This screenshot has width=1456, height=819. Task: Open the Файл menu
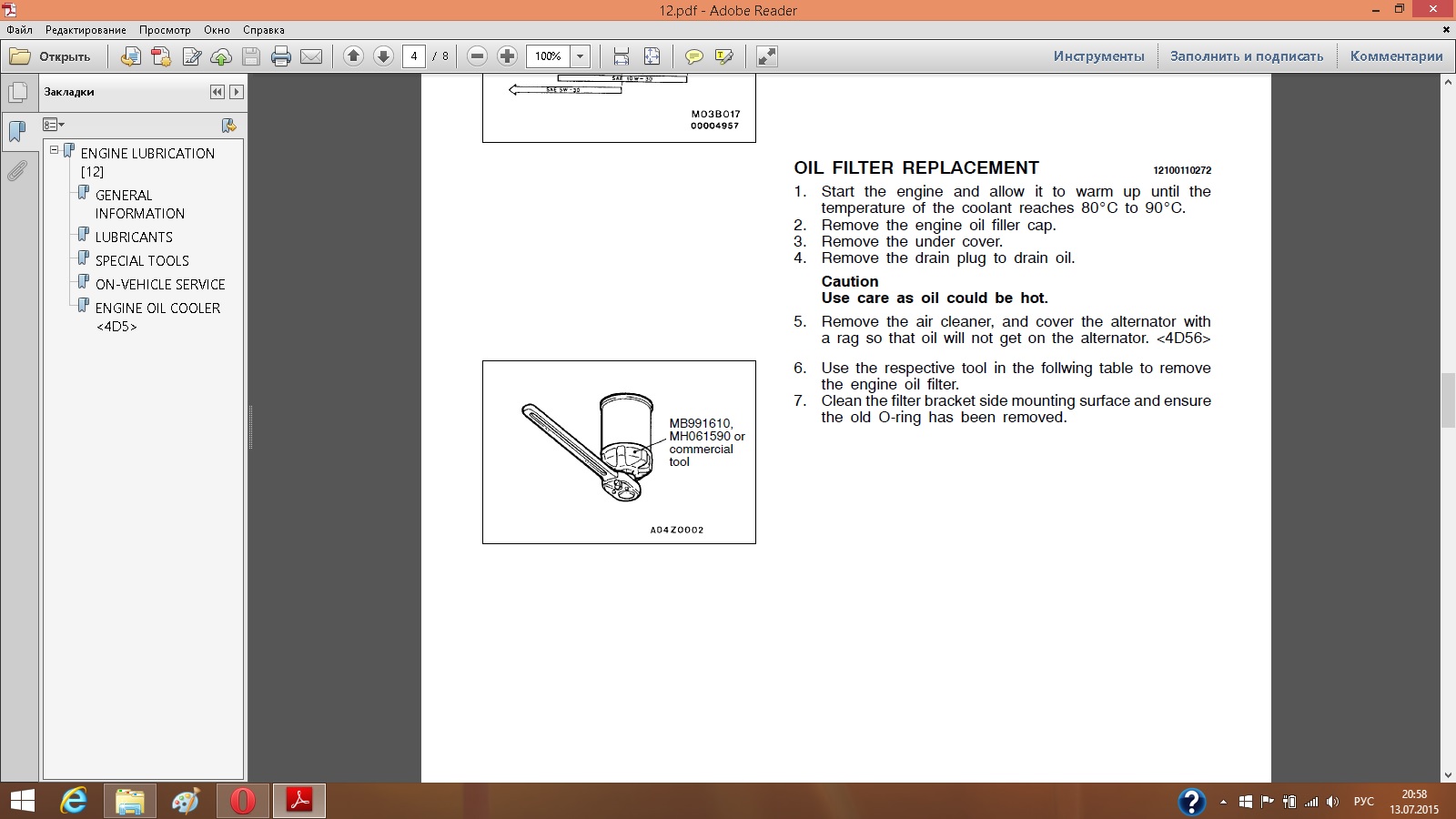tap(19, 30)
